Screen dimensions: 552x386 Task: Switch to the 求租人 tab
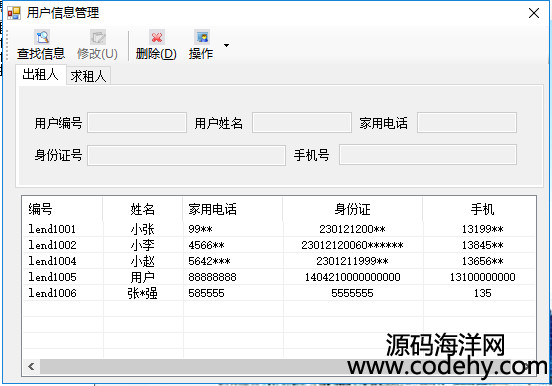[x=88, y=76]
